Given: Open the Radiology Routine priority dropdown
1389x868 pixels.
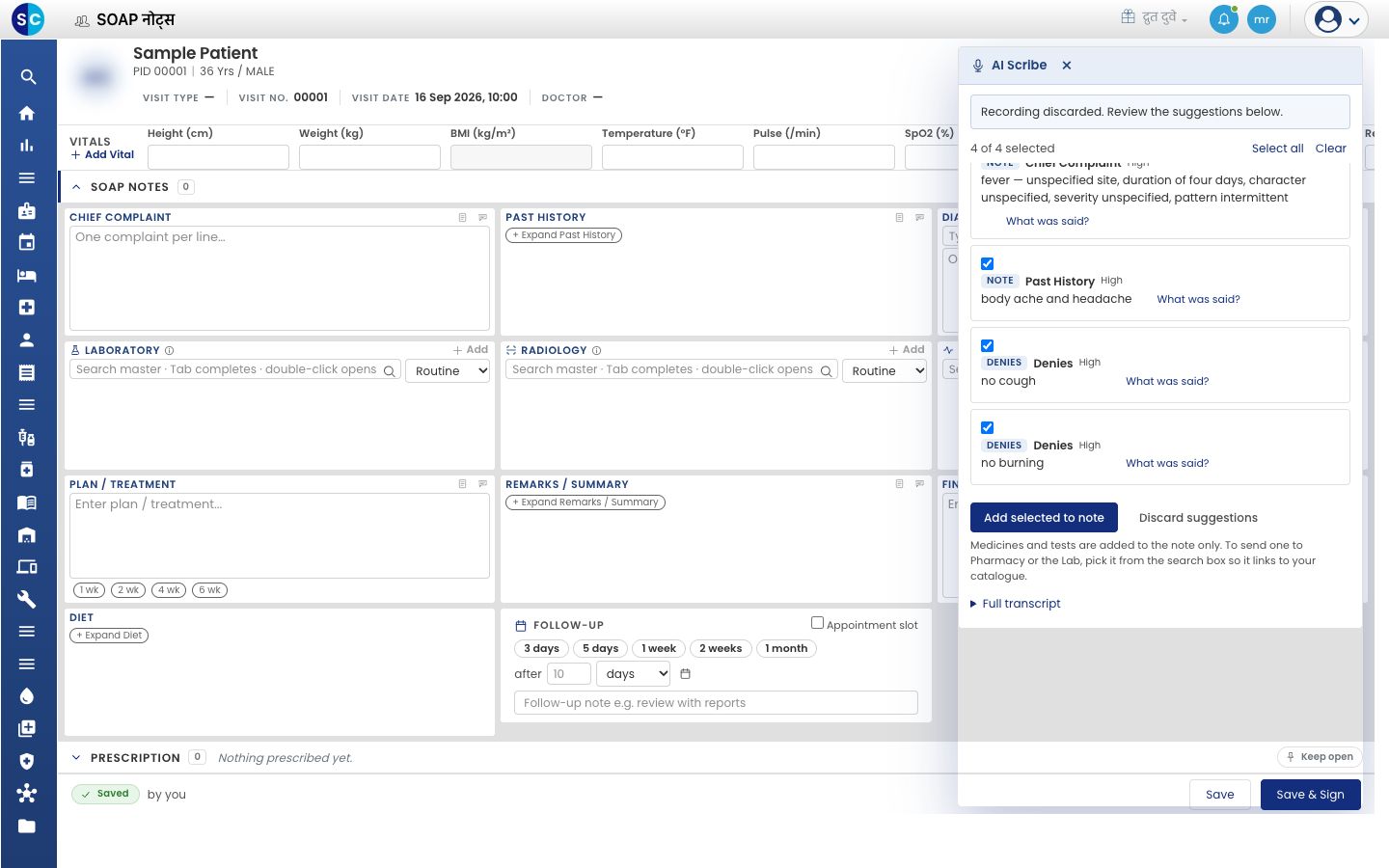Looking at the screenshot, I should [x=885, y=371].
